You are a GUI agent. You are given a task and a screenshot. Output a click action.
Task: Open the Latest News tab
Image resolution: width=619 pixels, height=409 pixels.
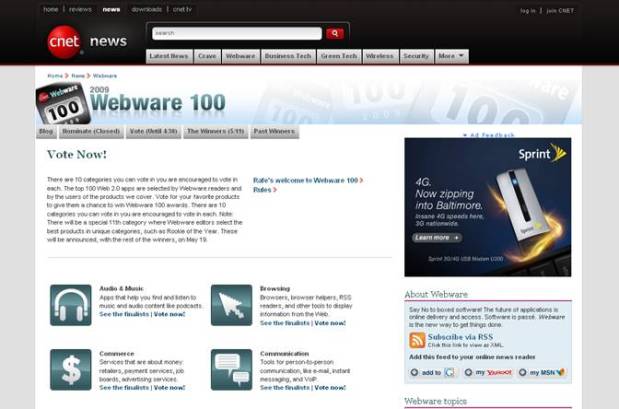(x=169, y=56)
